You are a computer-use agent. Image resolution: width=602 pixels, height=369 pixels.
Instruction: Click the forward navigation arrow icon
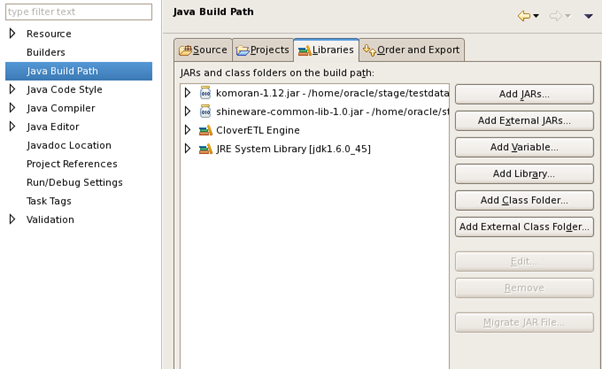click(556, 16)
